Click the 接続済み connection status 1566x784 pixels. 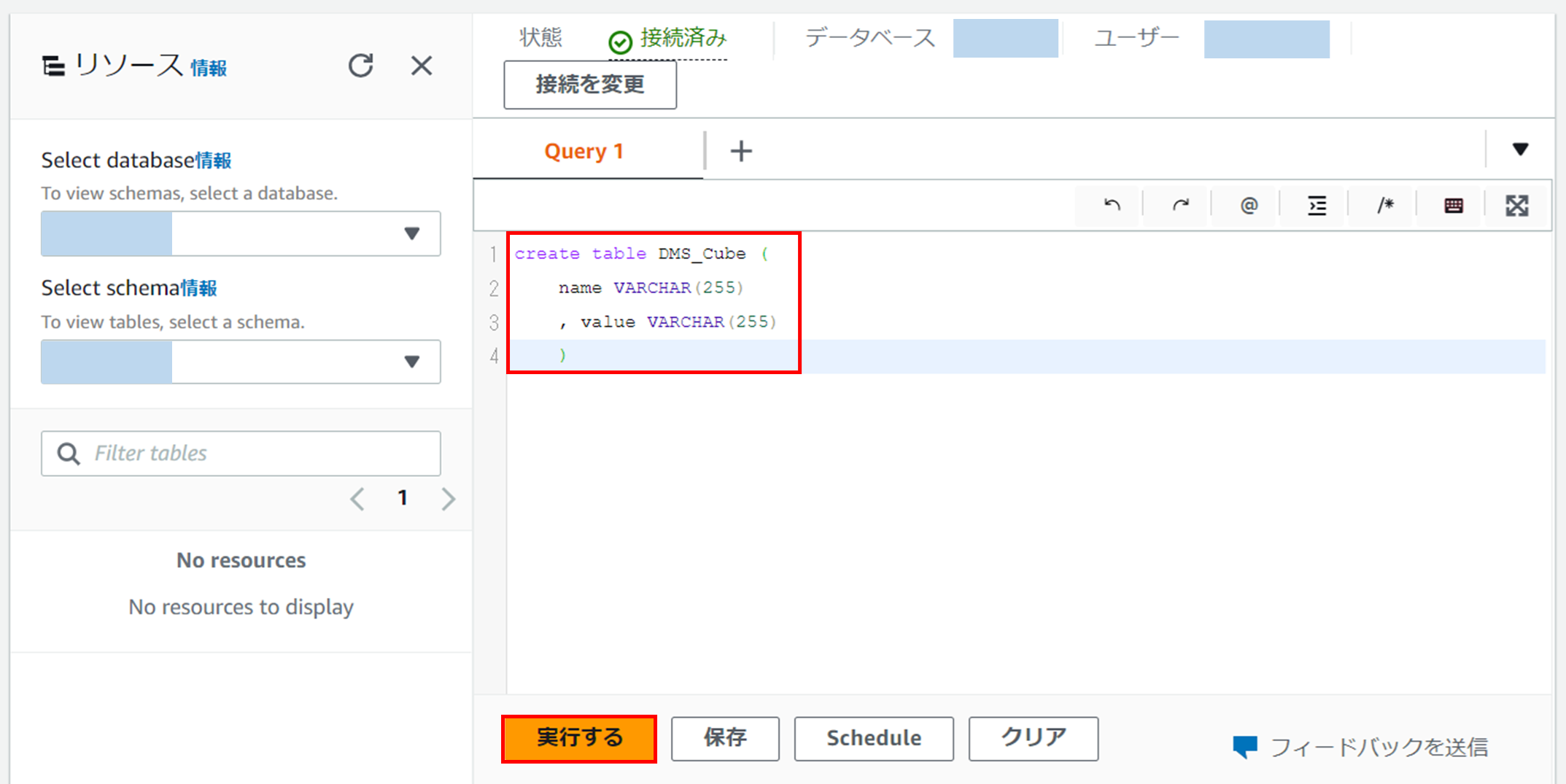click(683, 38)
